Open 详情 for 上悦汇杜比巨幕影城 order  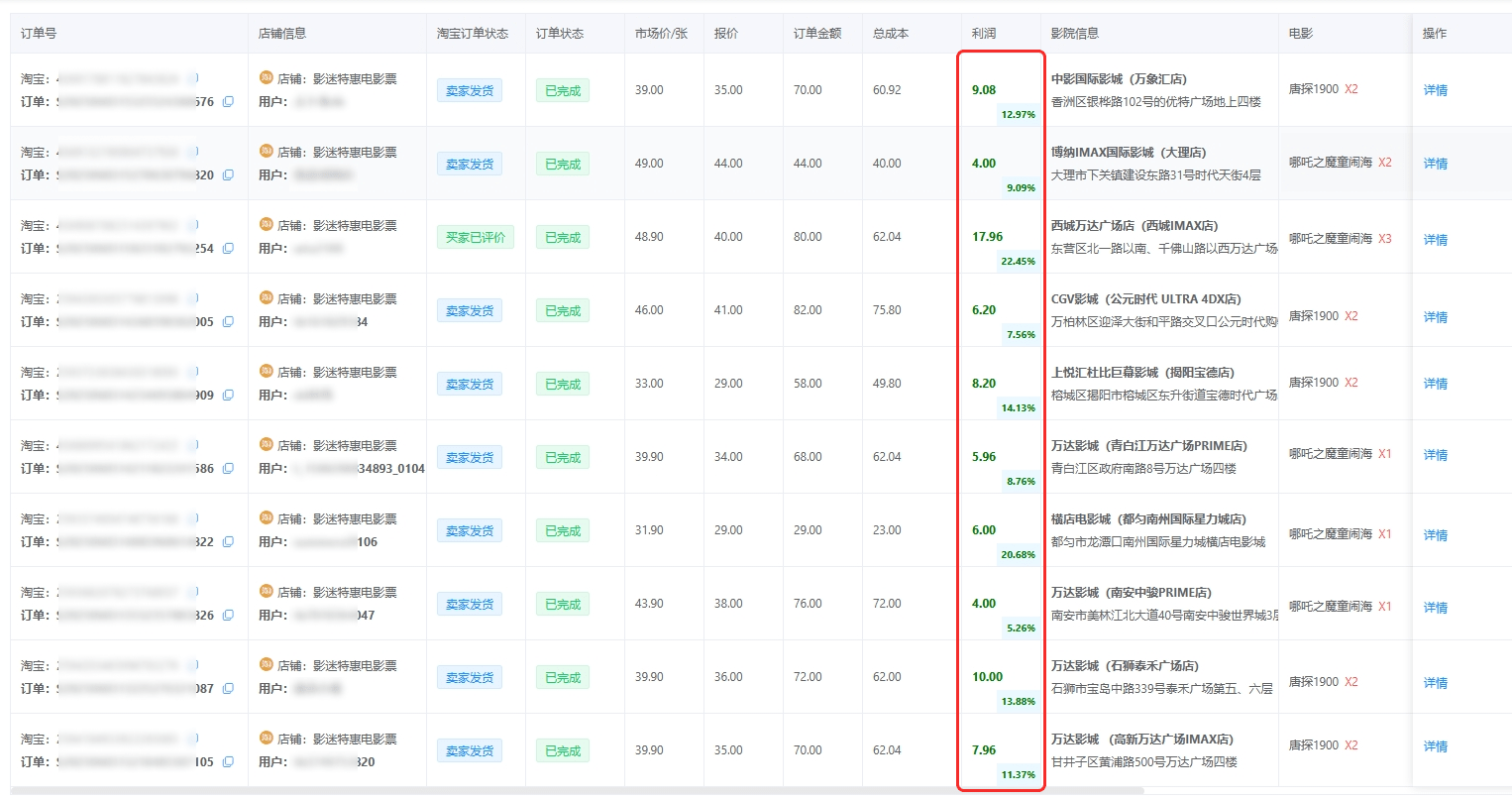click(x=1435, y=384)
